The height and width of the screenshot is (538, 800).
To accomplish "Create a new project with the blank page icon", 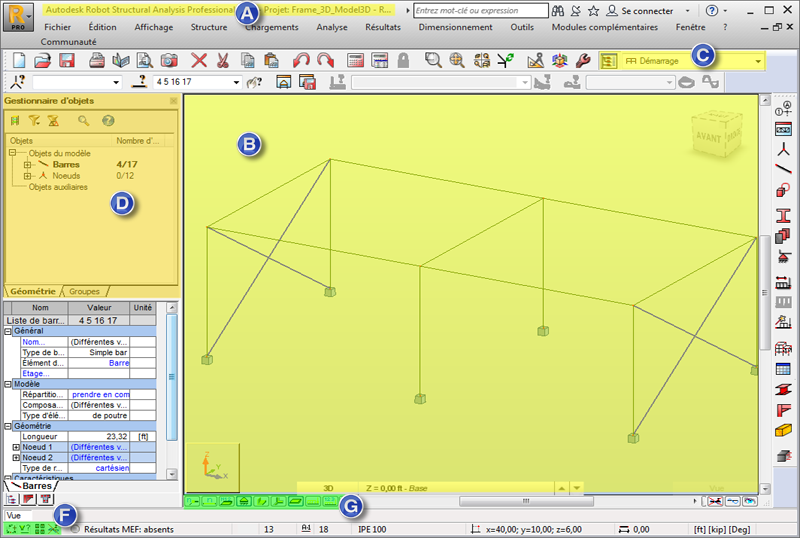I will coord(19,61).
